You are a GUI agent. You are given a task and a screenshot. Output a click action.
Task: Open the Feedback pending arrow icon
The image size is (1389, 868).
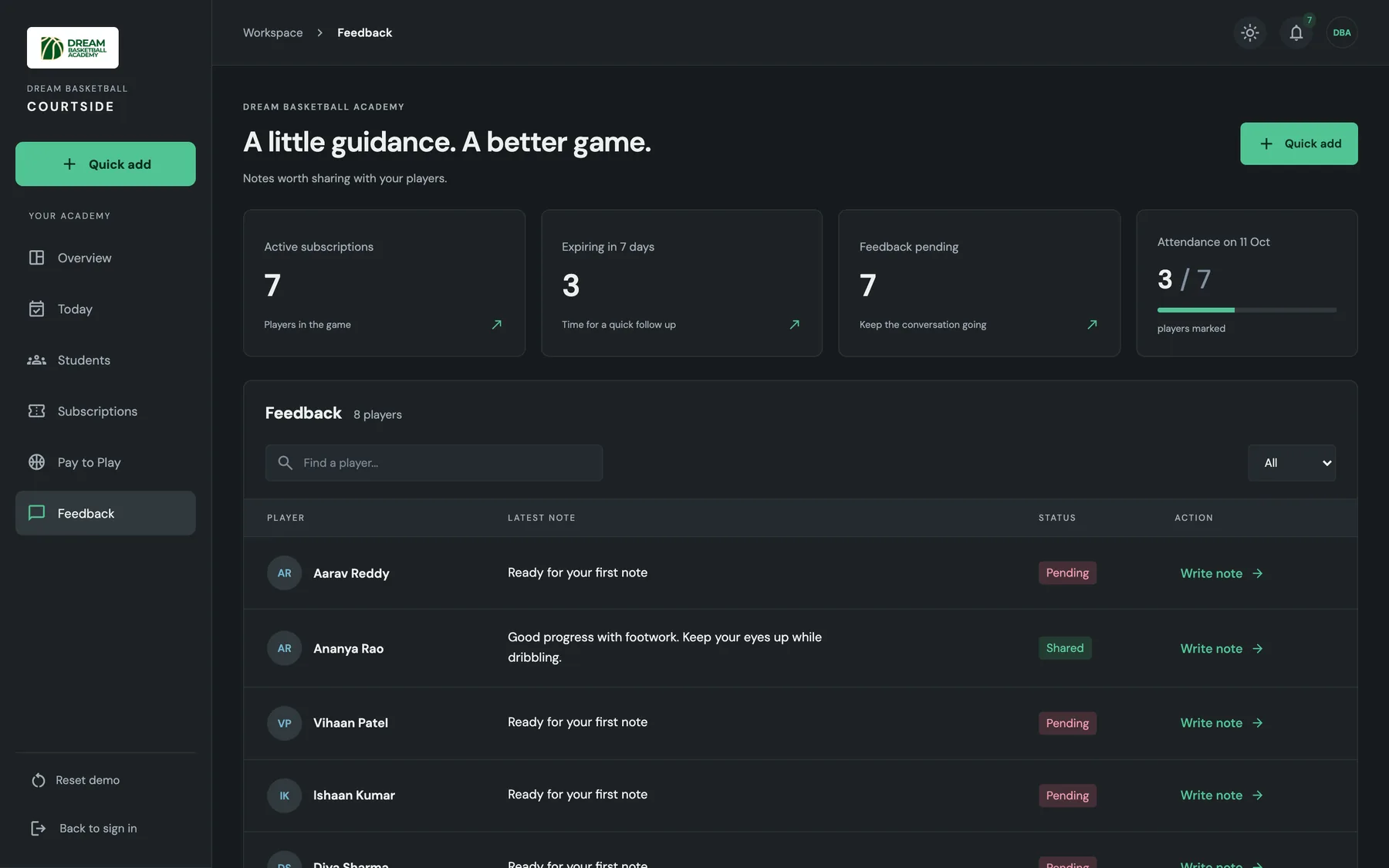(x=1092, y=325)
